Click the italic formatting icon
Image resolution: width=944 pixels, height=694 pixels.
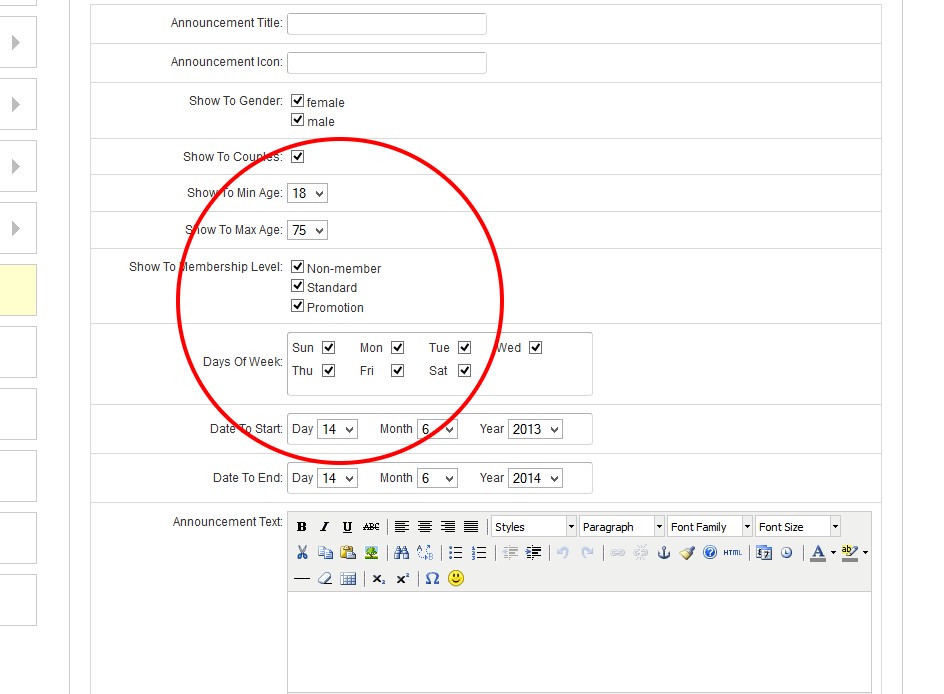pyautogui.click(x=324, y=527)
